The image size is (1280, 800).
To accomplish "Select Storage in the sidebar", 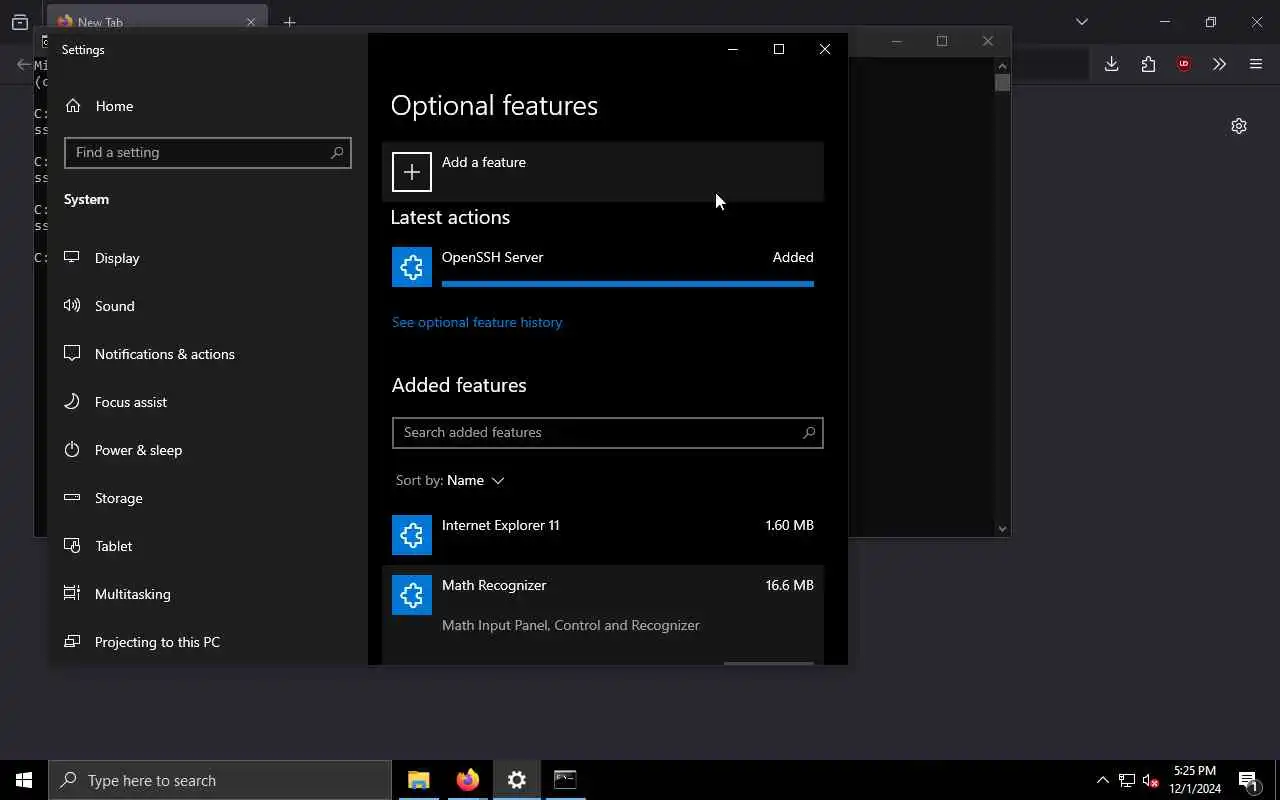I will click(x=207, y=498).
